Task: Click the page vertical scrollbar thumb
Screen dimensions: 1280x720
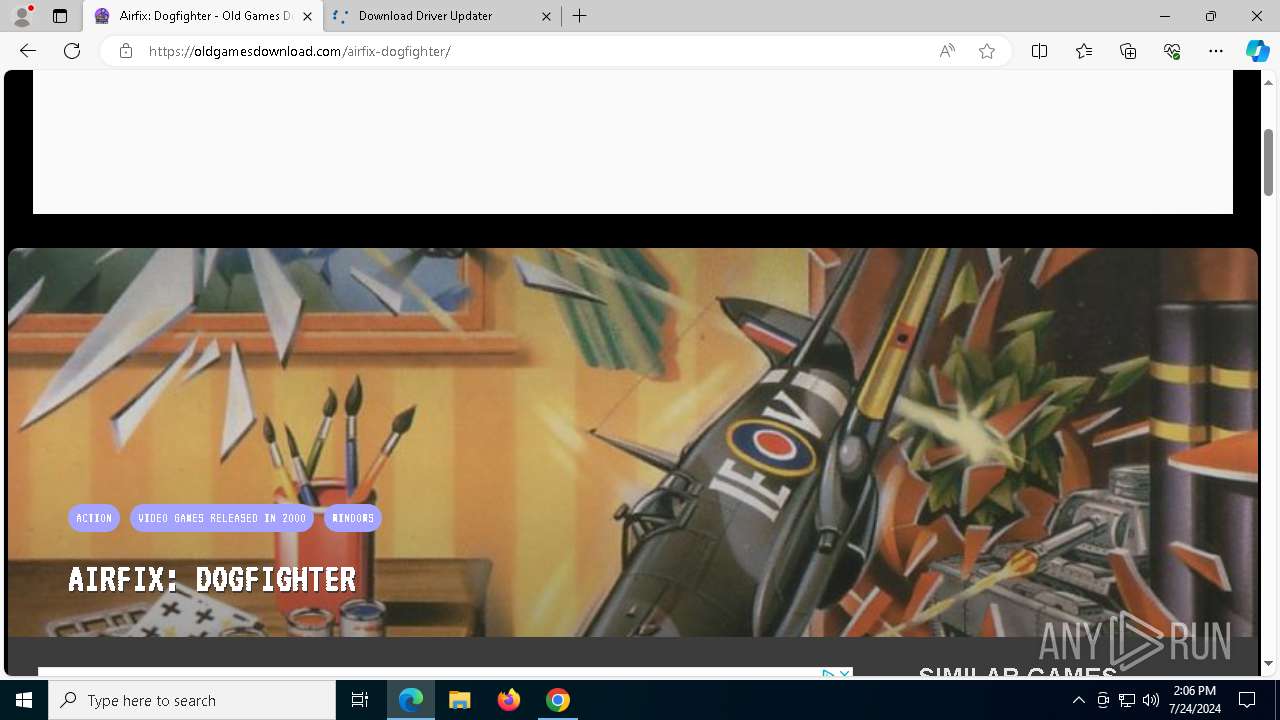Action: pos(1268,162)
